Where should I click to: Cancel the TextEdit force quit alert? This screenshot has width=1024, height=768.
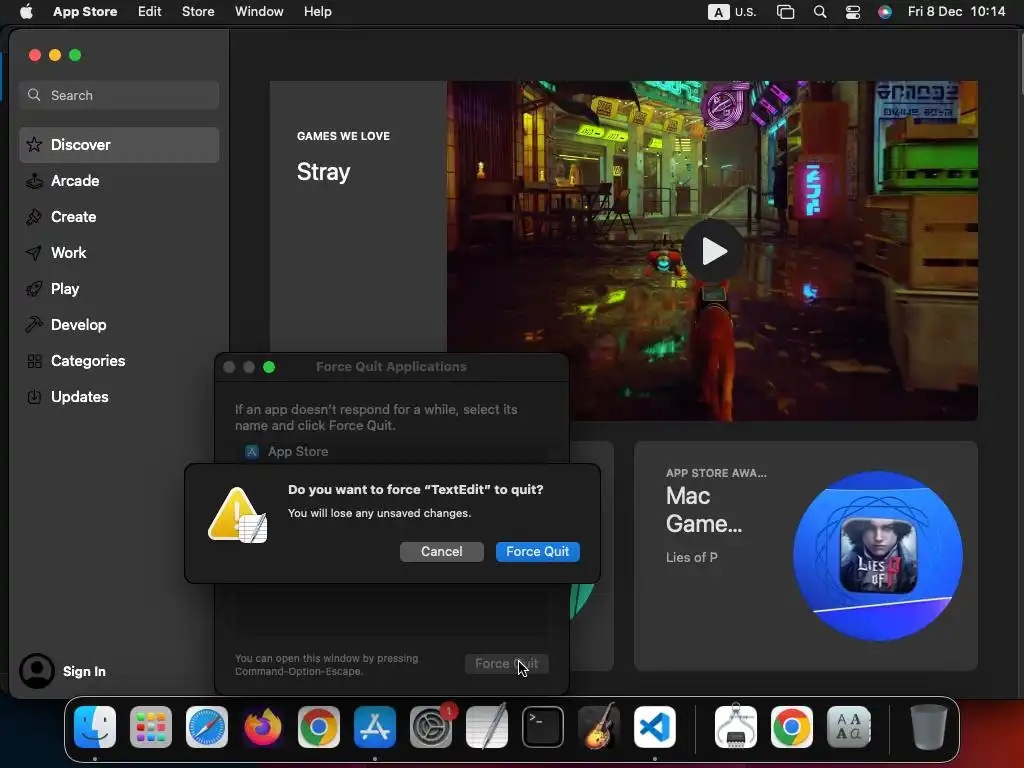tap(441, 552)
